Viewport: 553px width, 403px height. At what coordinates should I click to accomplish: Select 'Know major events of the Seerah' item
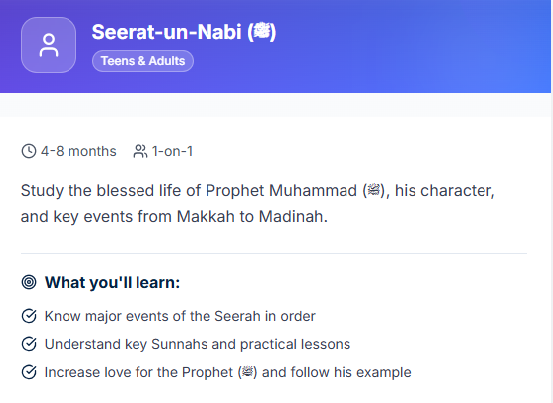[180, 316]
